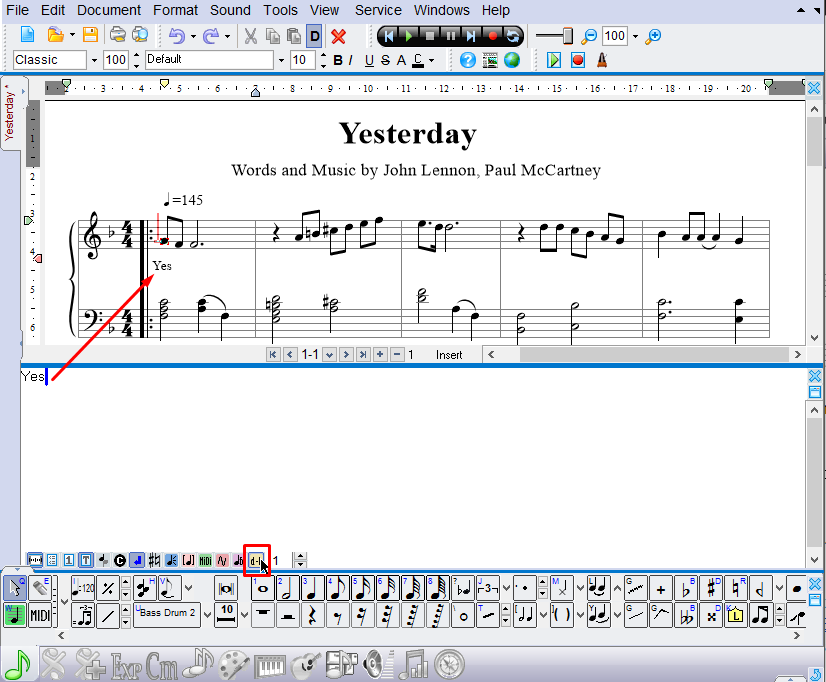Open the metronome tool

click(602, 60)
